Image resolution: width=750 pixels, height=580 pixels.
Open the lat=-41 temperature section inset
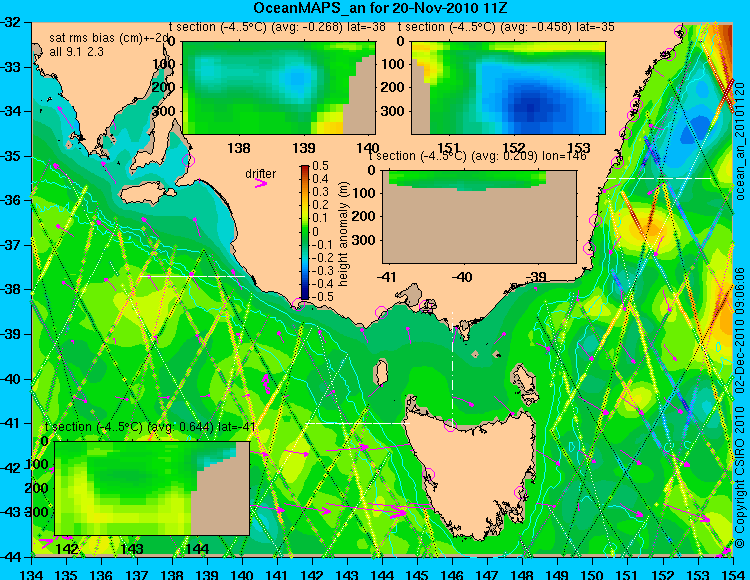coord(152,488)
